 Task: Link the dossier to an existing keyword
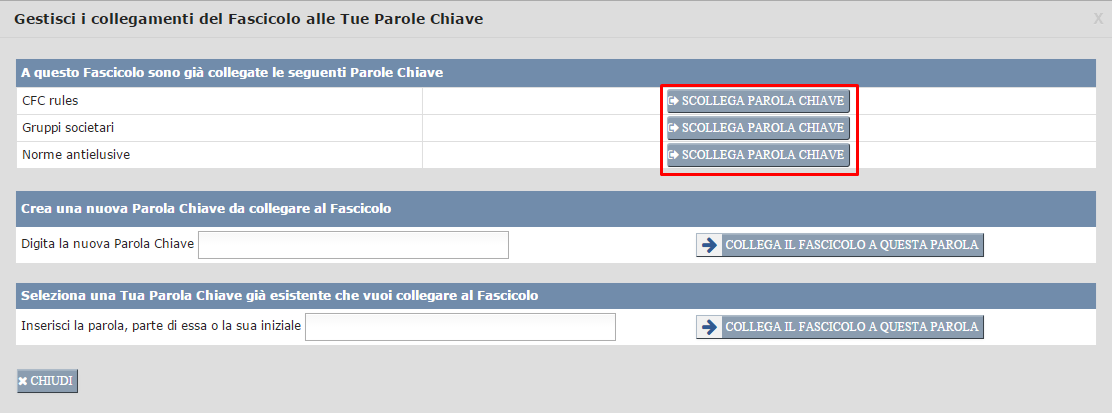point(840,327)
